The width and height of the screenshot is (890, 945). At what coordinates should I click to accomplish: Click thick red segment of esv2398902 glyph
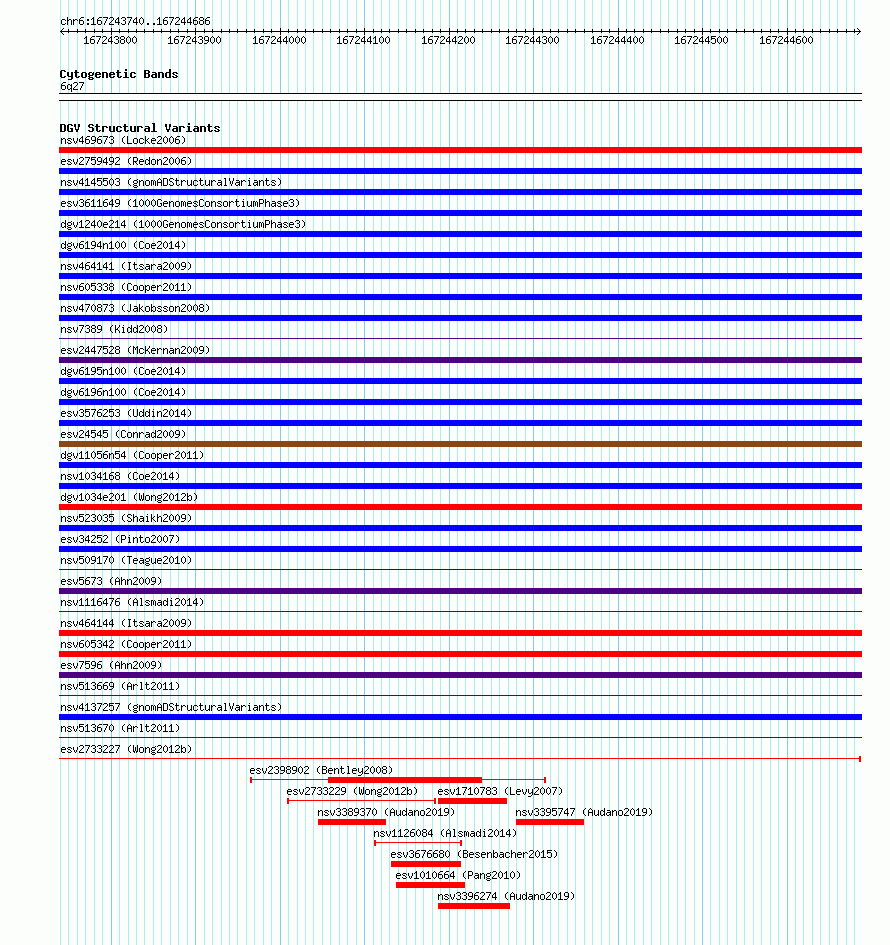coord(405,780)
